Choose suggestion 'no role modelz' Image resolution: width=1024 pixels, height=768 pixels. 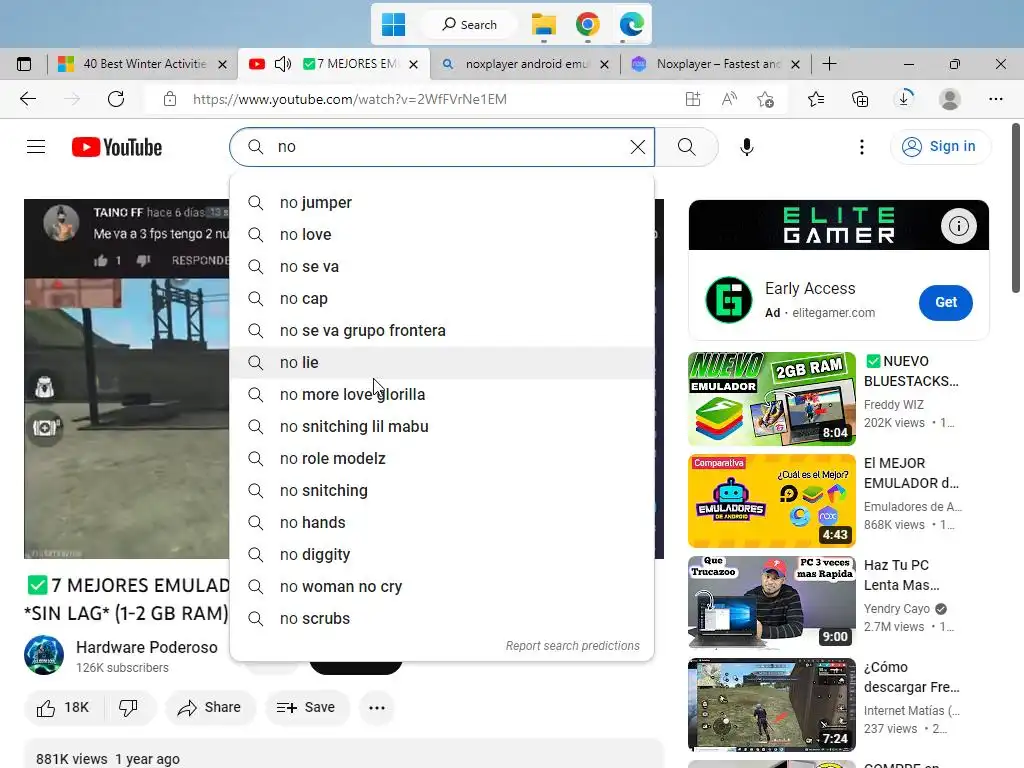click(442, 458)
